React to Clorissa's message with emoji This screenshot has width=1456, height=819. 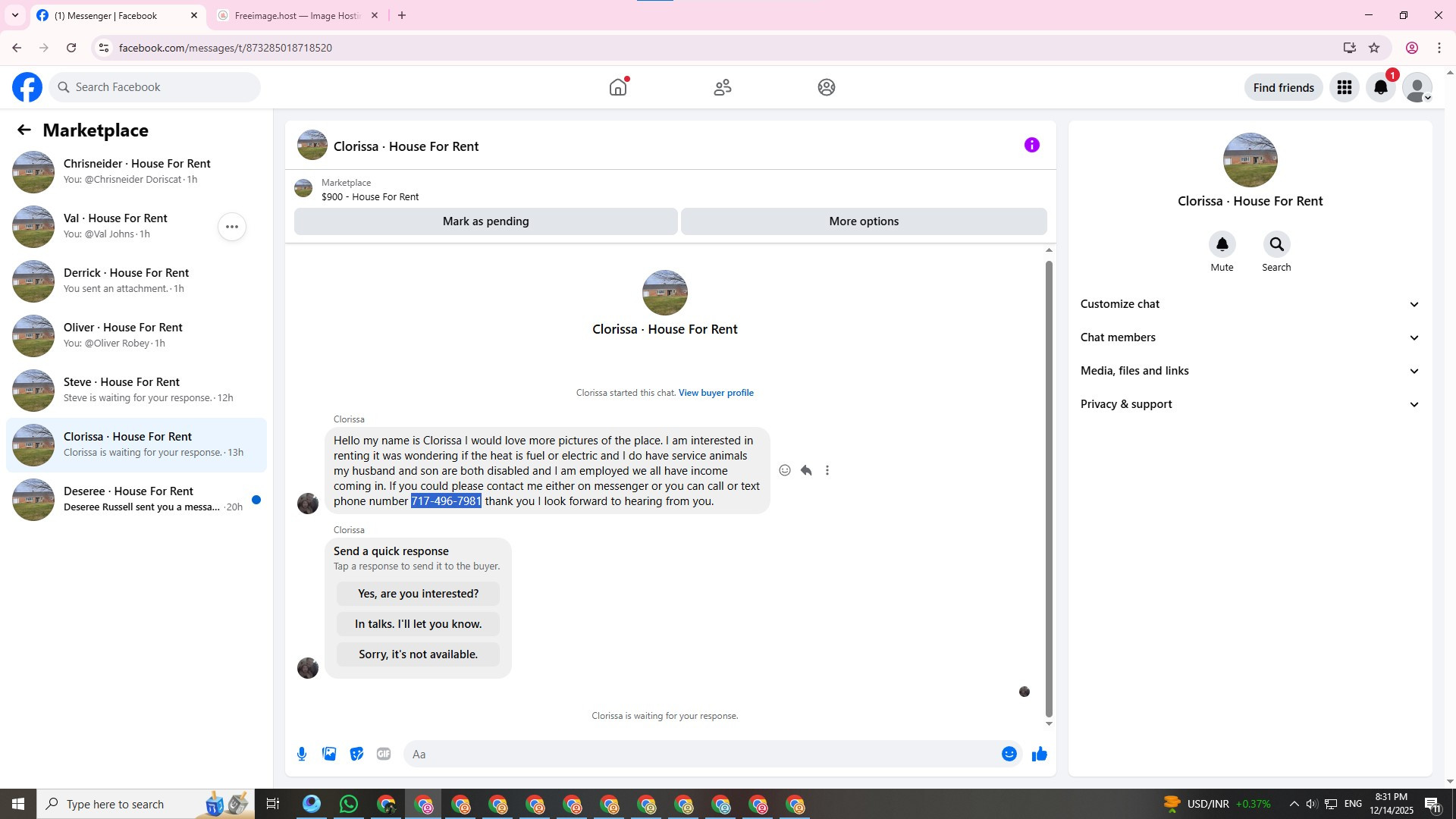pyautogui.click(x=785, y=470)
